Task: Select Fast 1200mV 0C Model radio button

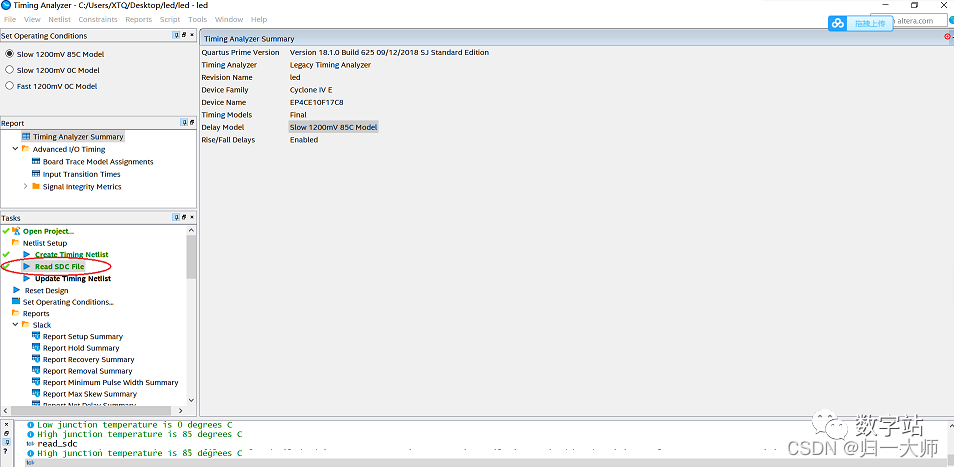Action: pyautogui.click(x=9, y=86)
